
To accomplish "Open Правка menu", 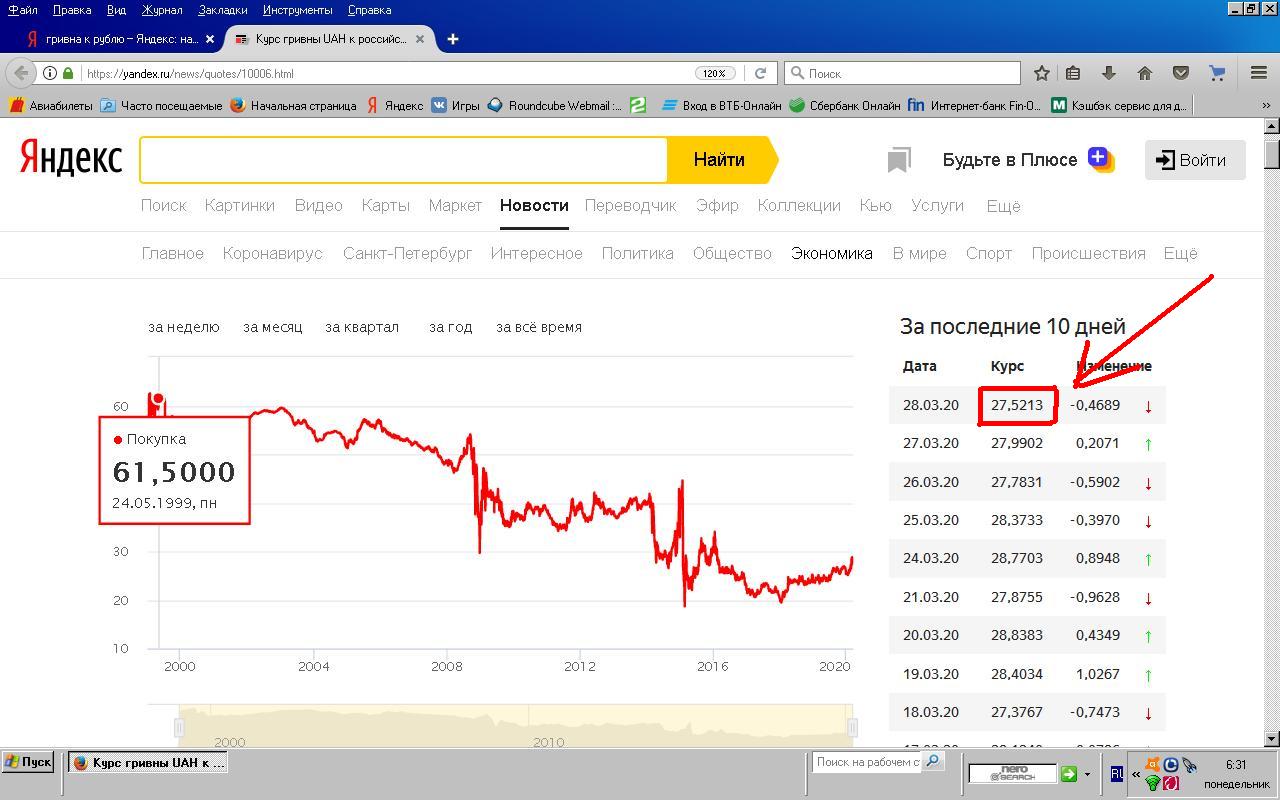I will tap(71, 10).
